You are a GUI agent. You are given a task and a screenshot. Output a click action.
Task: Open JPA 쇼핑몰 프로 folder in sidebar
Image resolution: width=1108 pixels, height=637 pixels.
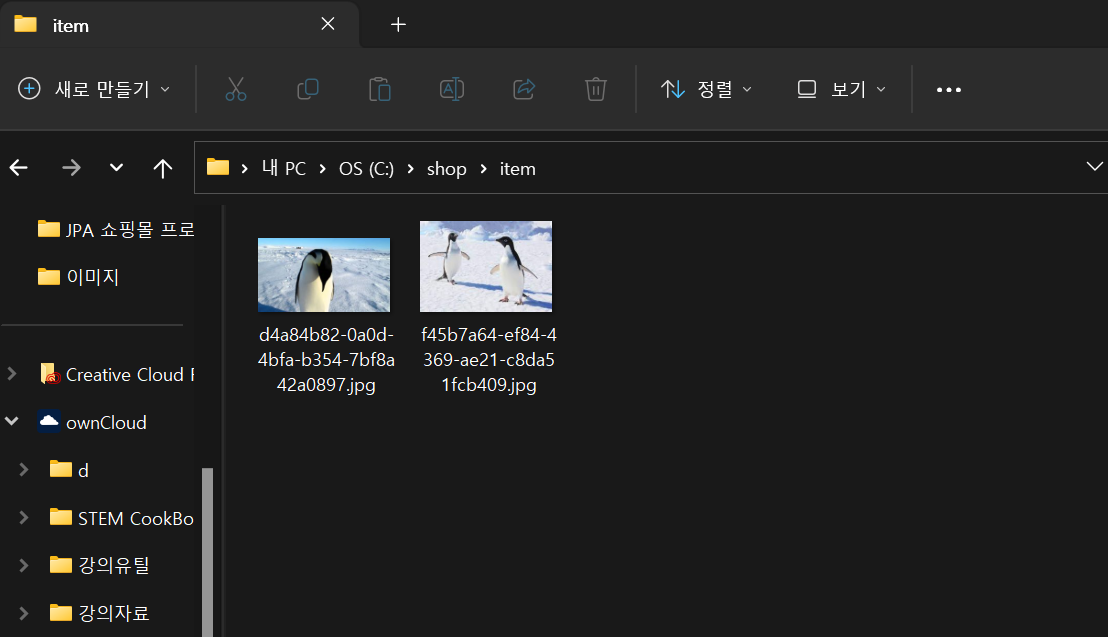[x=115, y=229]
